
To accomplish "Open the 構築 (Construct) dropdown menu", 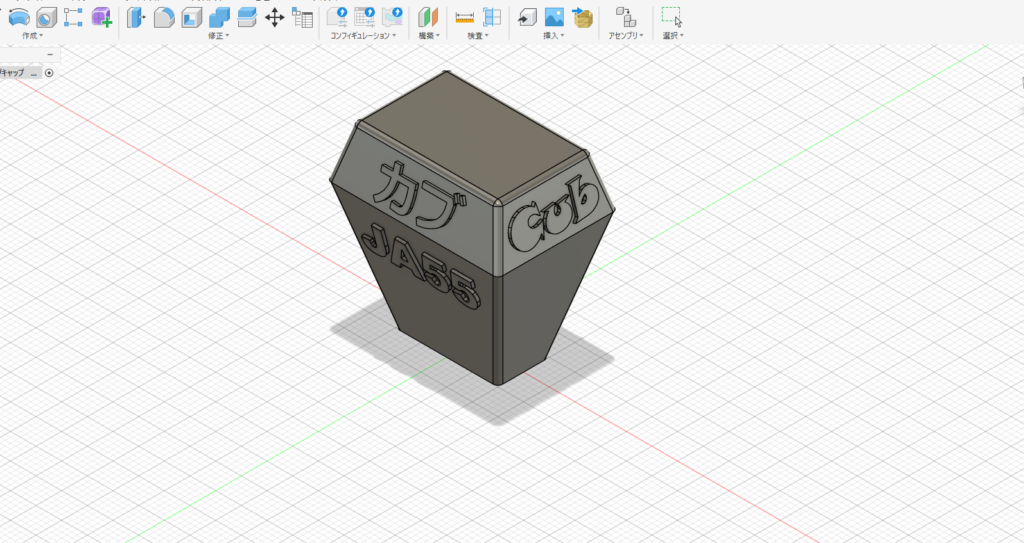I will tap(428, 36).
